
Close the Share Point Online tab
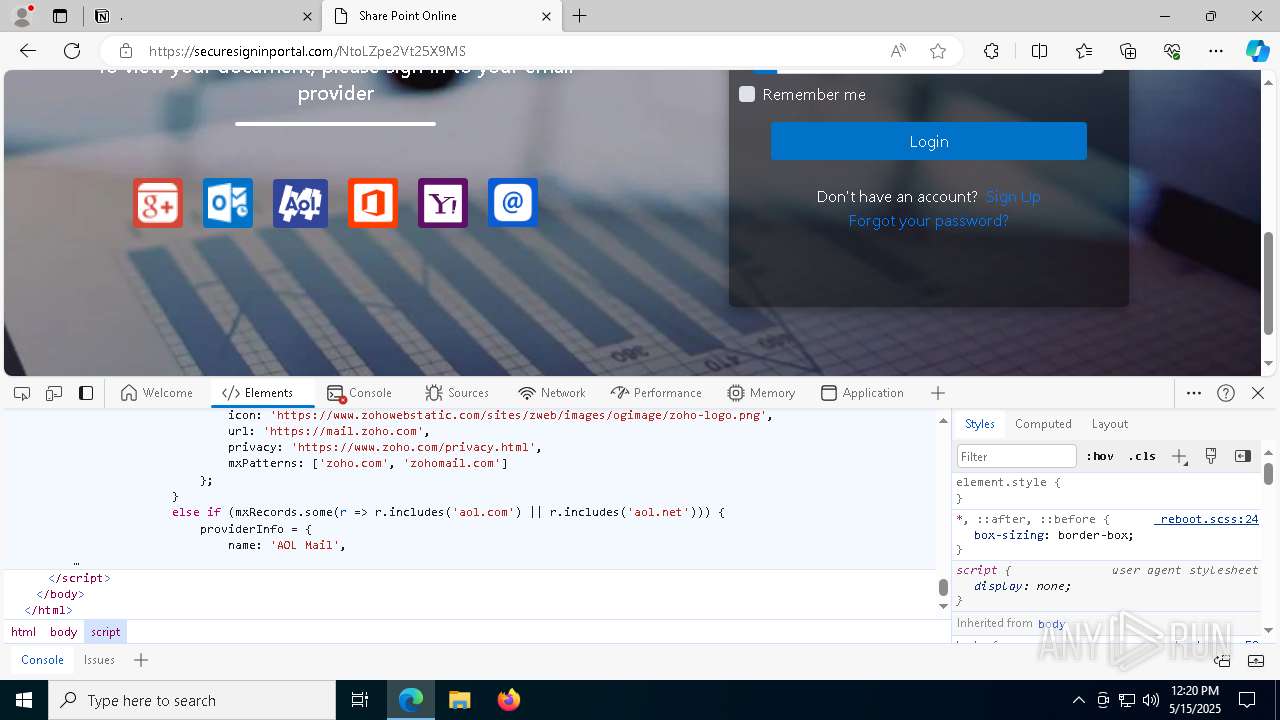coord(546,16)
